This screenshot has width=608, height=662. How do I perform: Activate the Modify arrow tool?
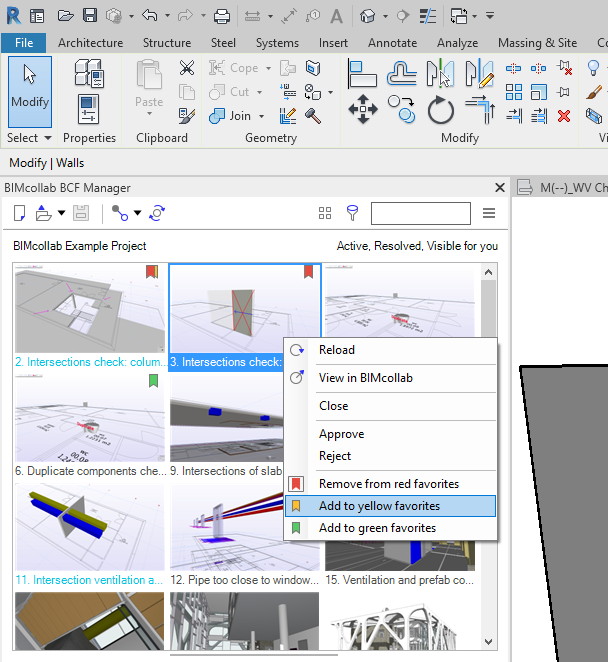(x=30, y=91)
